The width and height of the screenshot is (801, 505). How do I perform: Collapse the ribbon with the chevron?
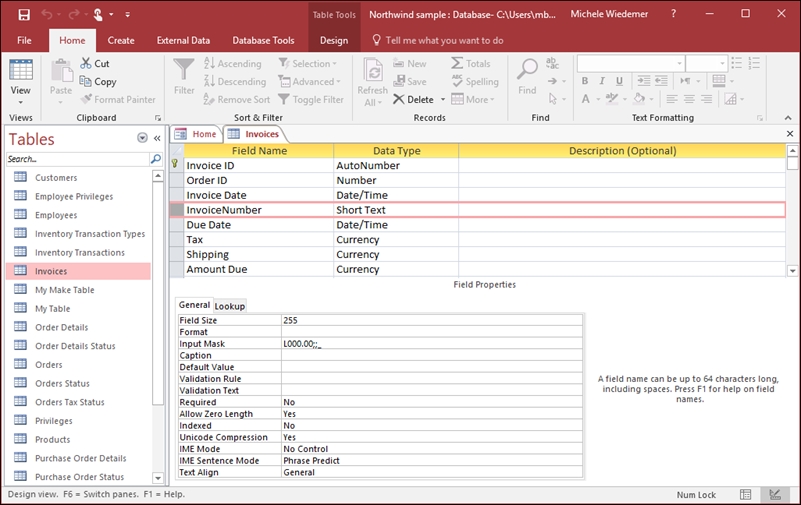788,117
